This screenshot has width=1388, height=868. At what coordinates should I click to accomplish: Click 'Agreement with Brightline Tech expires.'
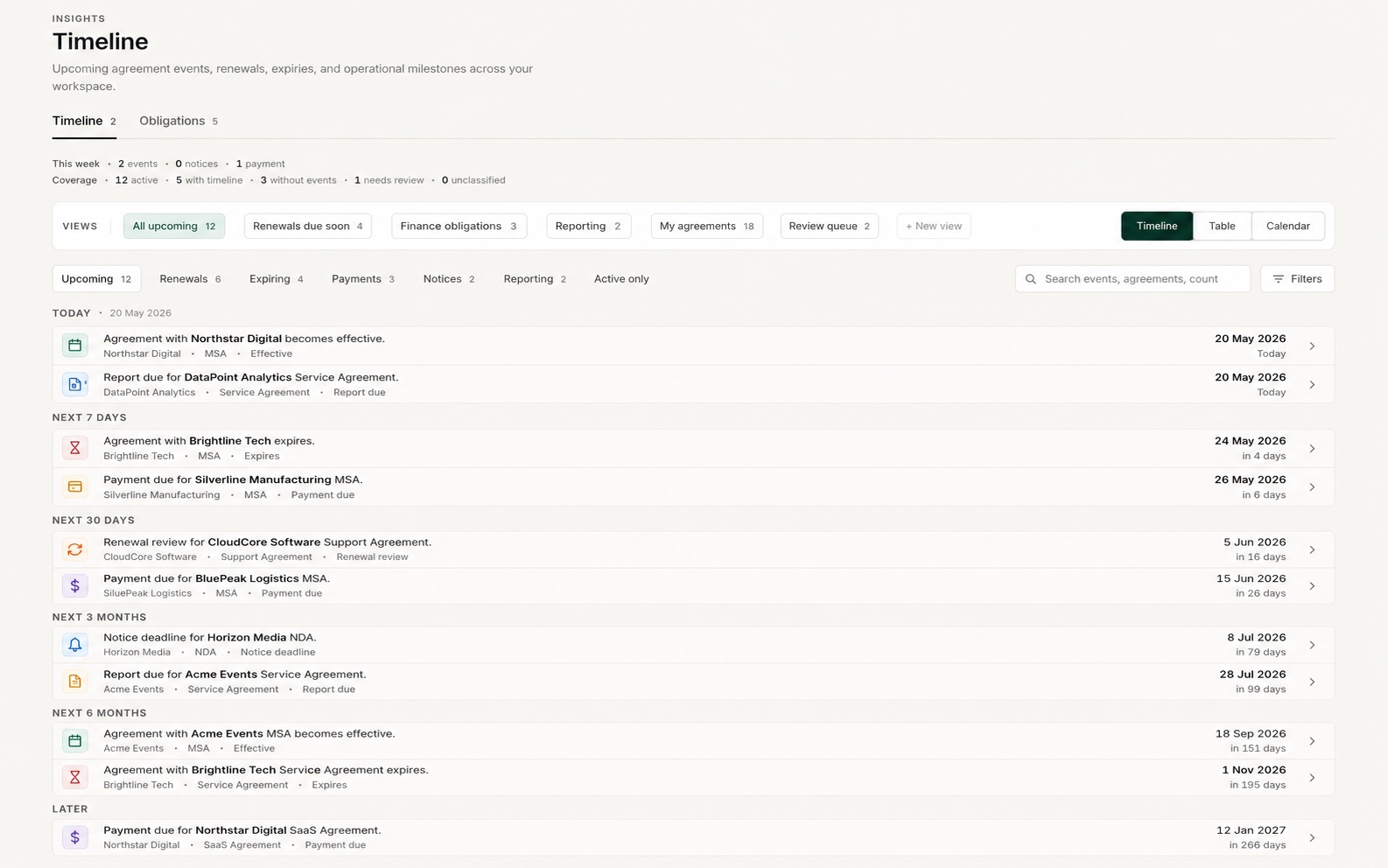tap(209, 441)
